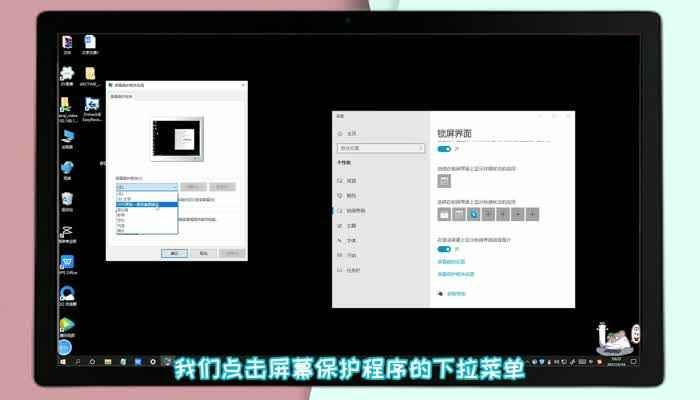This screenshot has height=400, width=700.
Task: Toggle show lock screen background on sign-in switch
Action: (444, 249)
